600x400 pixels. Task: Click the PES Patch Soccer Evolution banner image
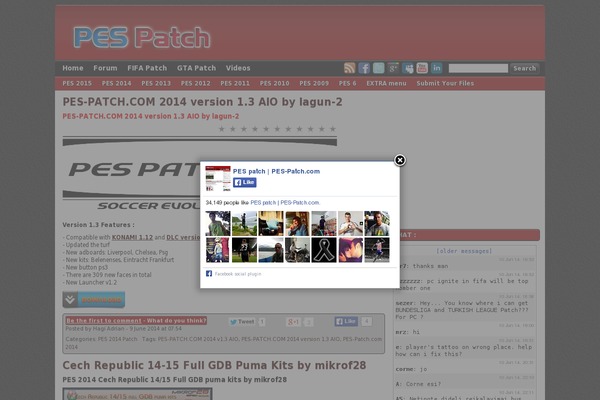tap(200, 174)
